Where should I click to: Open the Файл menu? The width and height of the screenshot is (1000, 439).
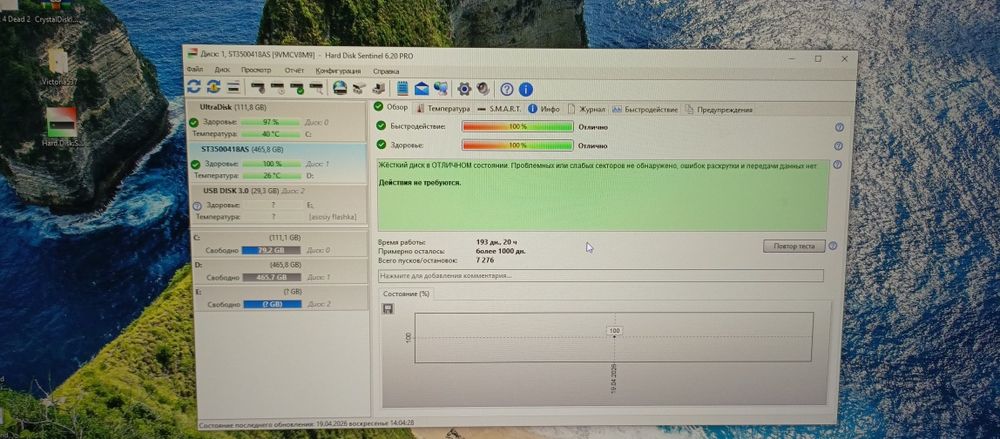tap(195, 70)
